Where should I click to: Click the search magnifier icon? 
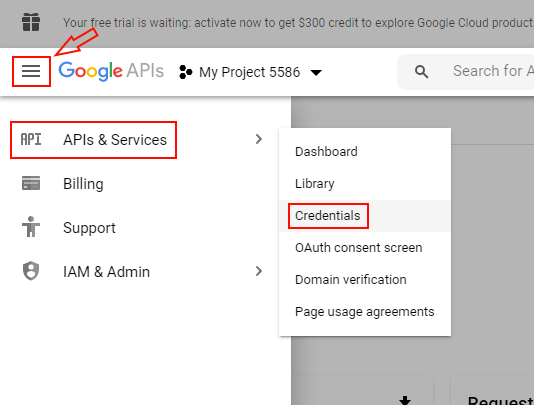point(422,72)
